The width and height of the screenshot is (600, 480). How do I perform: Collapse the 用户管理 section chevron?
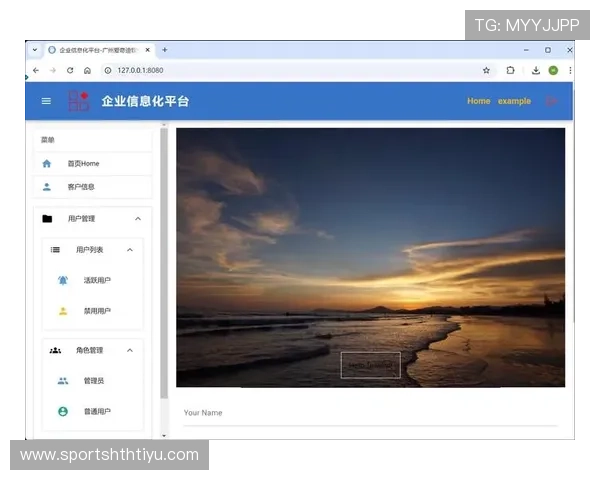click(x=138, y=219)
